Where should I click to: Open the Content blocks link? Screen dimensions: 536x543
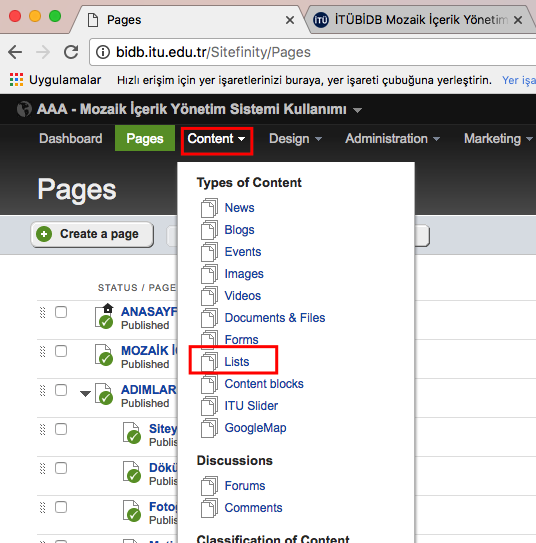pyautogui.click(x=264, y=384)
